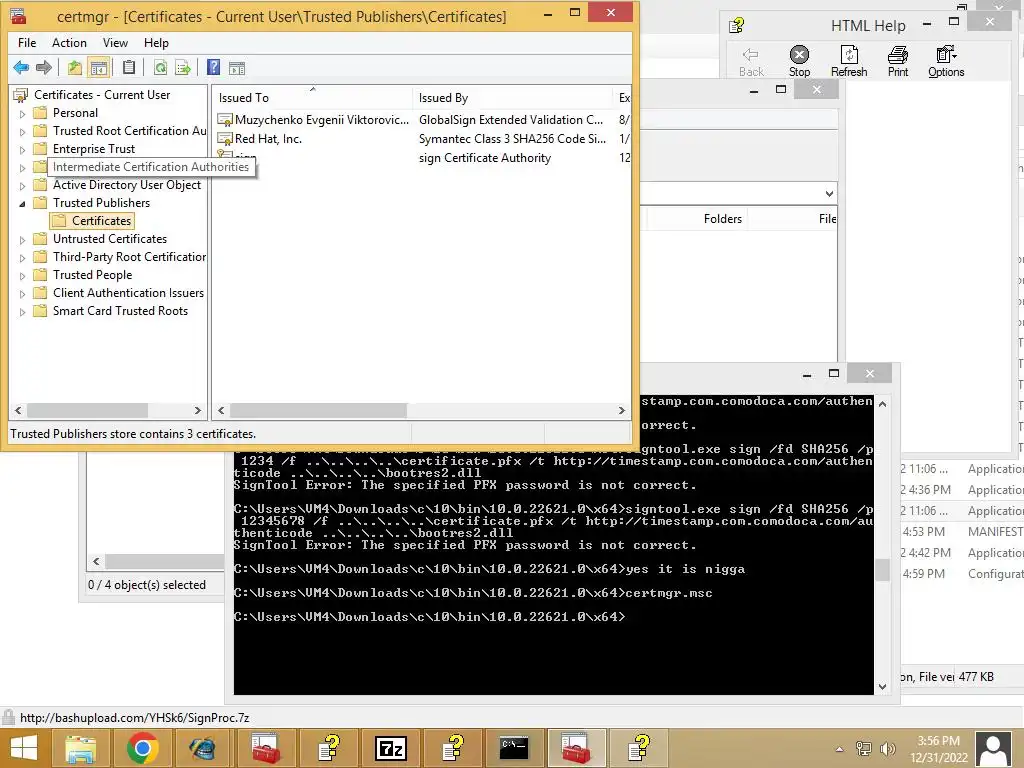Click the Up One Level folder icon
This screenshot has width=1024, height=768.
coord(74,67)
